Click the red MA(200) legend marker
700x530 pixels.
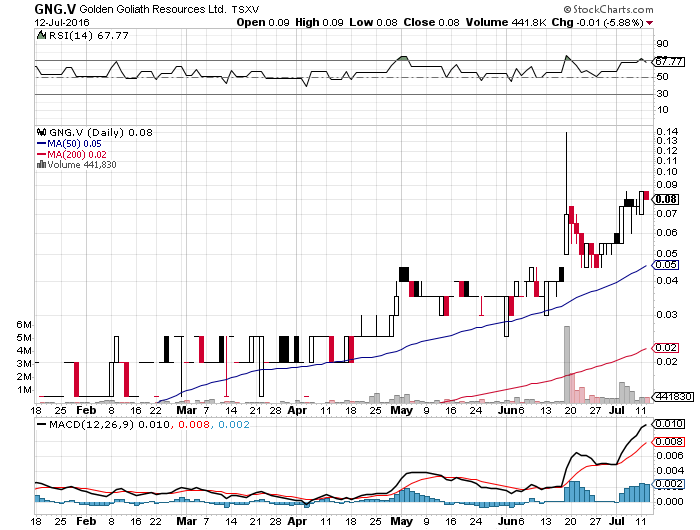pos(40,154)
